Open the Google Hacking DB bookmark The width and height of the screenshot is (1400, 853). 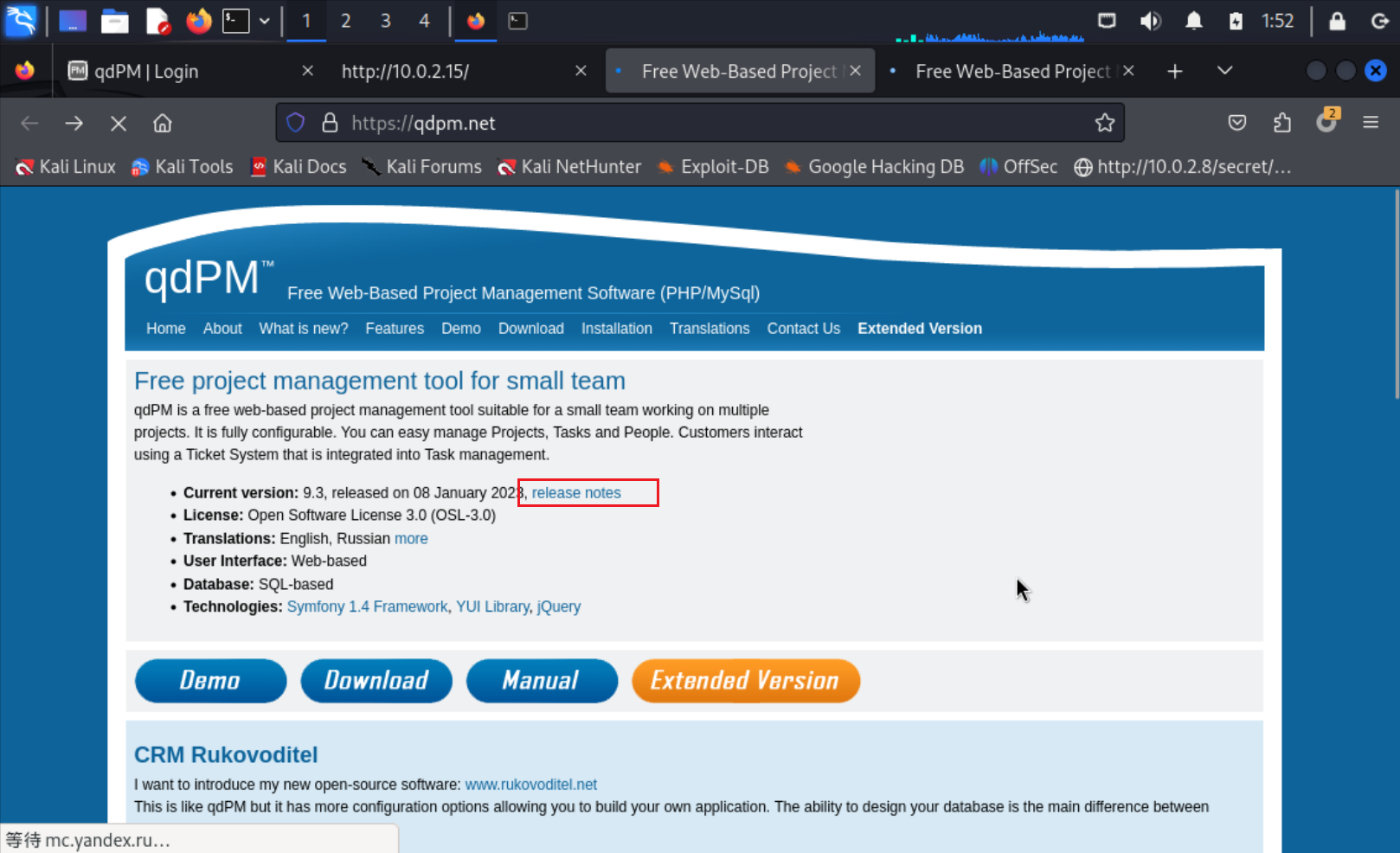click(x=874, y=167)
